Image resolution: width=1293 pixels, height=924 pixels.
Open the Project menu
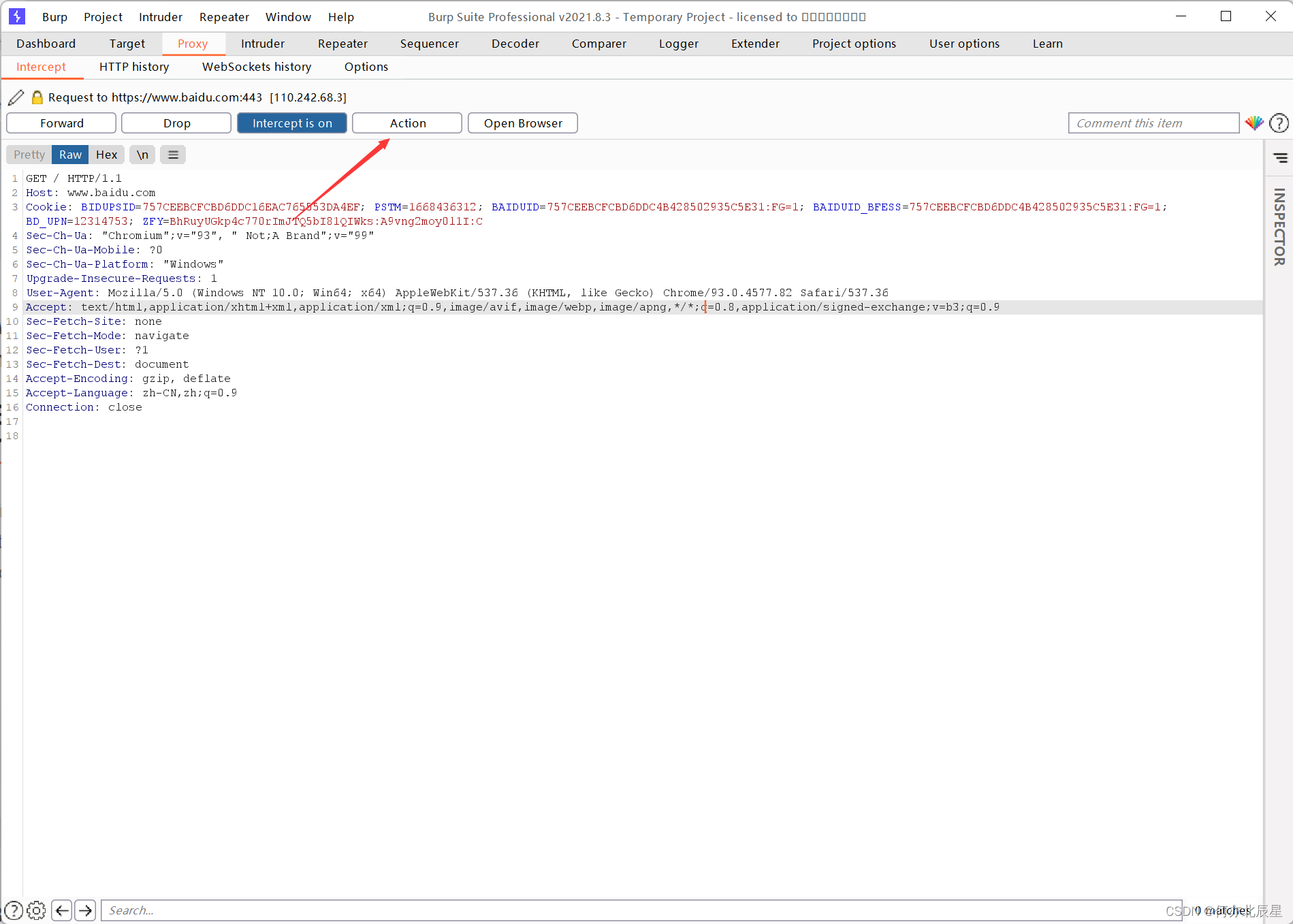click(x=103, y=17)
